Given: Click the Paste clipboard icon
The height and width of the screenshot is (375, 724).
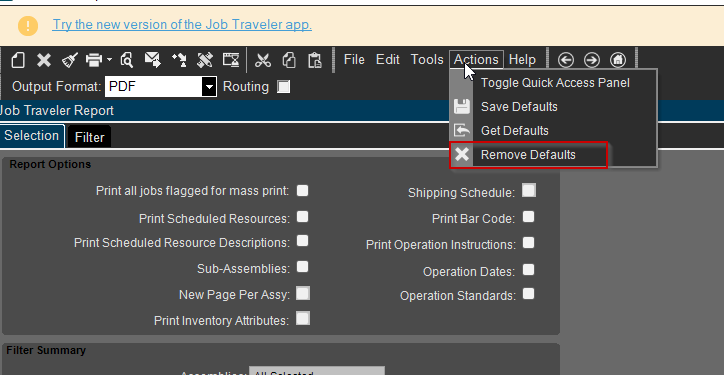Looking at the screenshot, I should [x=315, y=60].
